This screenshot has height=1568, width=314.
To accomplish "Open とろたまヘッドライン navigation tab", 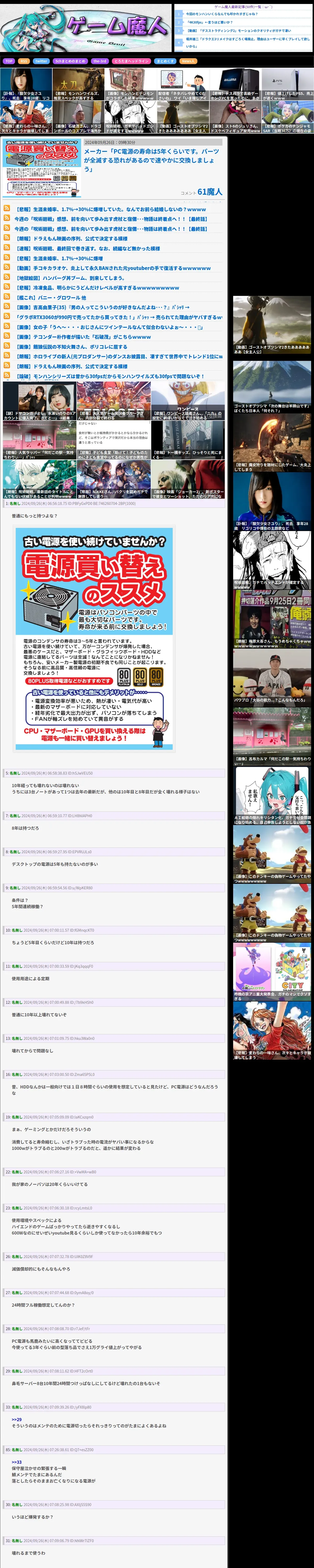I will [x=132, y=61].
